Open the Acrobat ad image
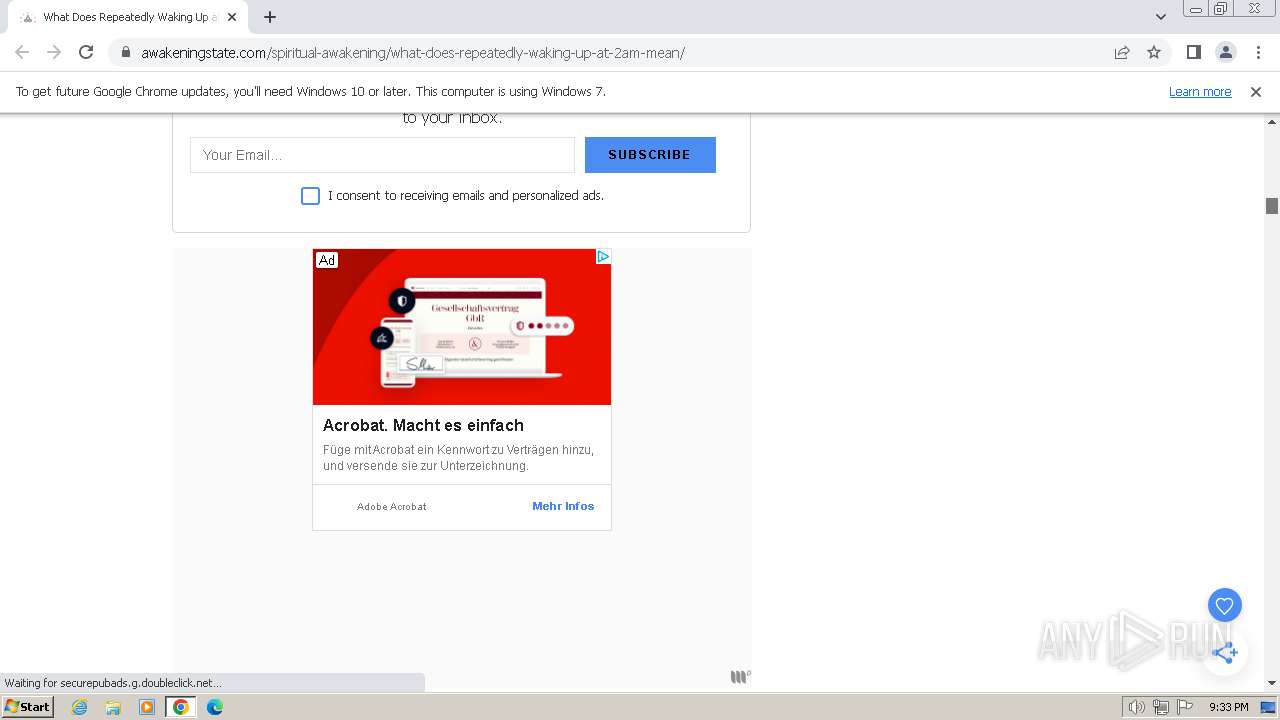Image resolution: width=1280 pixels, height=720 pixels. [462, 327]
